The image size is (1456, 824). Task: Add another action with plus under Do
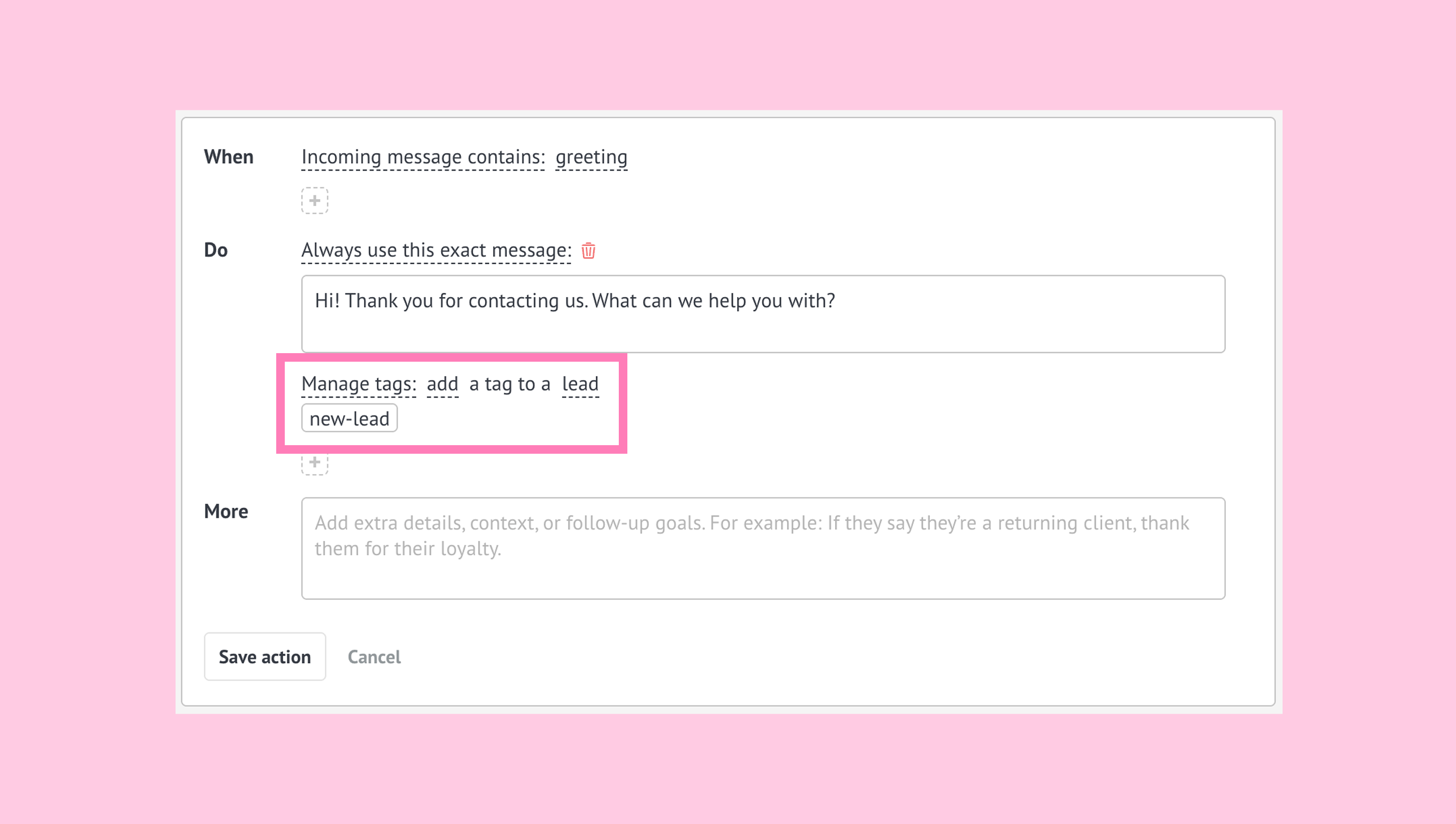[314, 463]
